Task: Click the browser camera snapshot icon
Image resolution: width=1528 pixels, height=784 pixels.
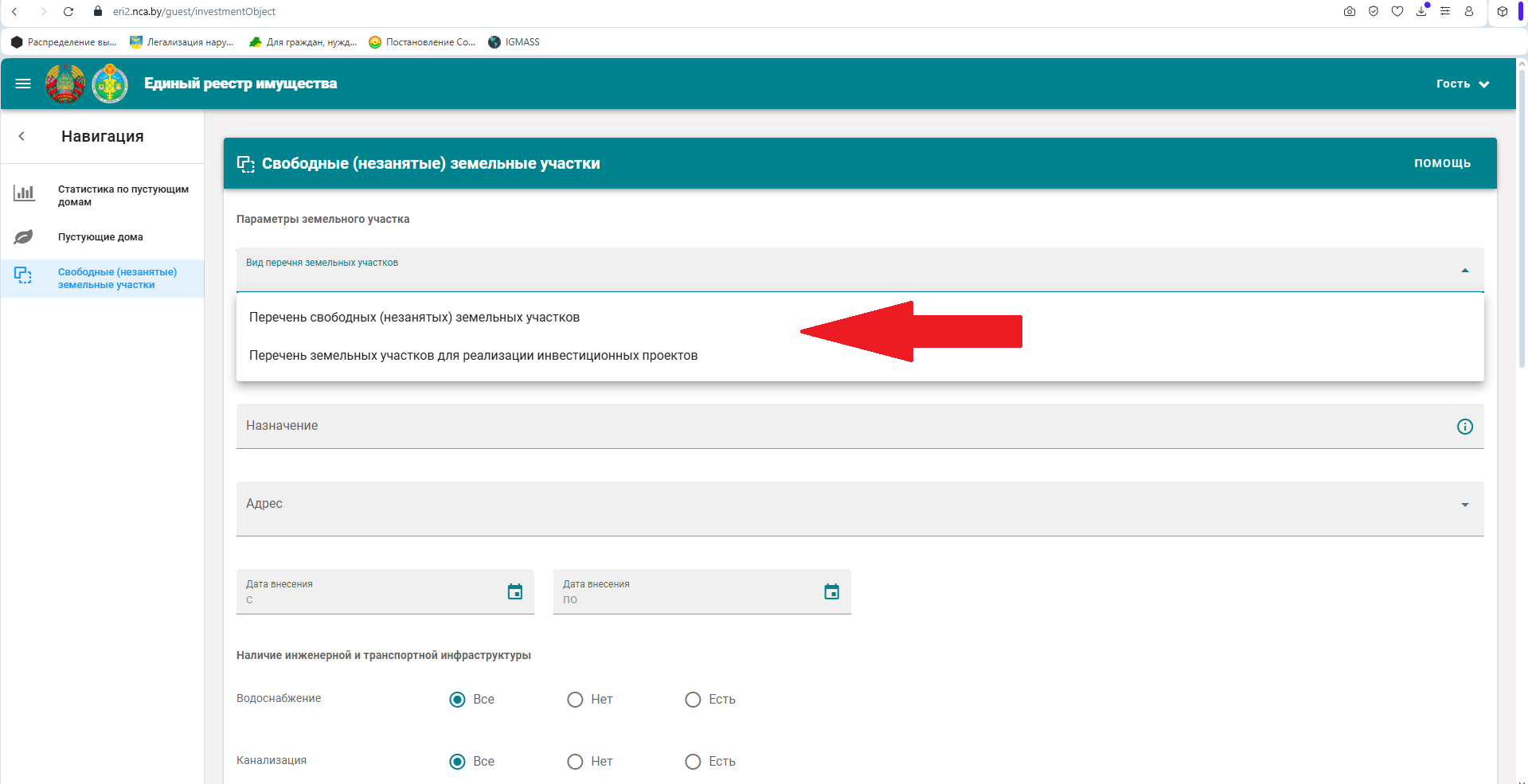Action: [x=1350, y=11]
